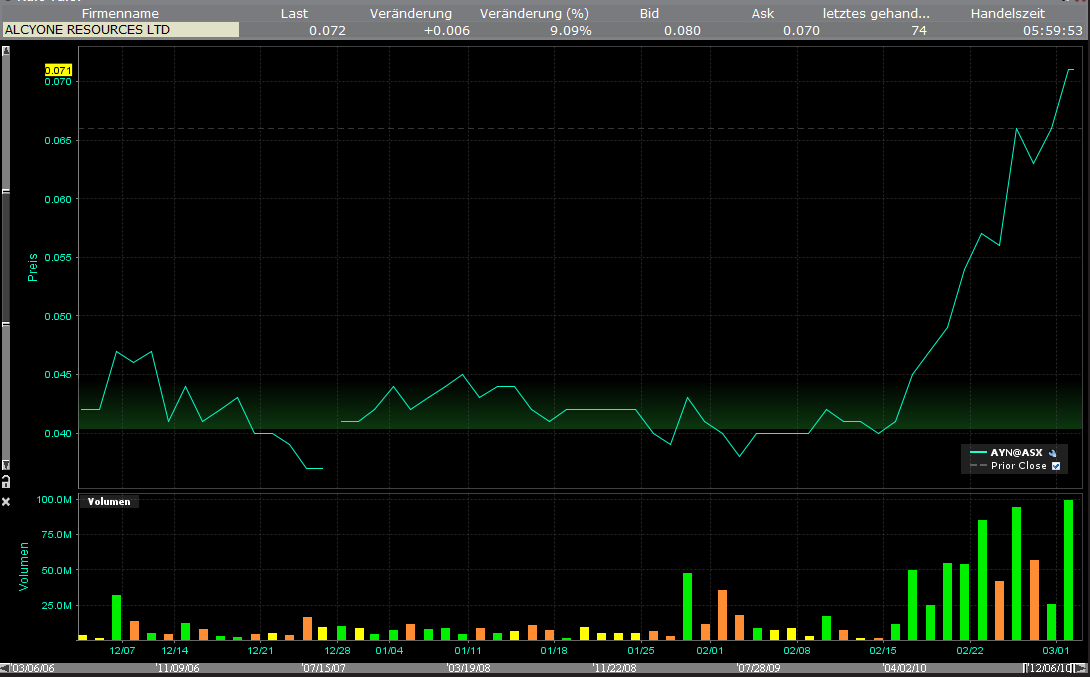The image size is (1090, 677).
Task: Click the down arrow on vertical price scroller
Action: pos(6,465)
